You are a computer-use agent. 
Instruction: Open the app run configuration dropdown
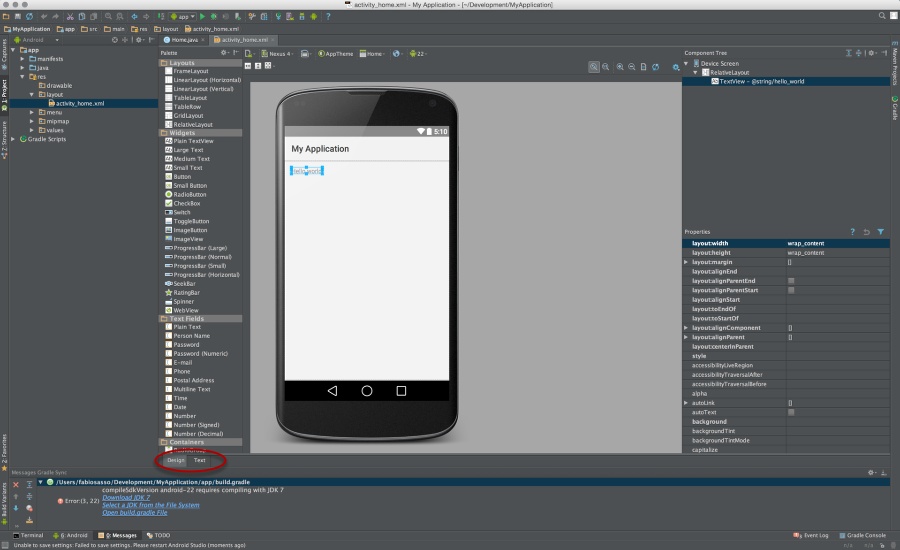[x=183, y=17]
